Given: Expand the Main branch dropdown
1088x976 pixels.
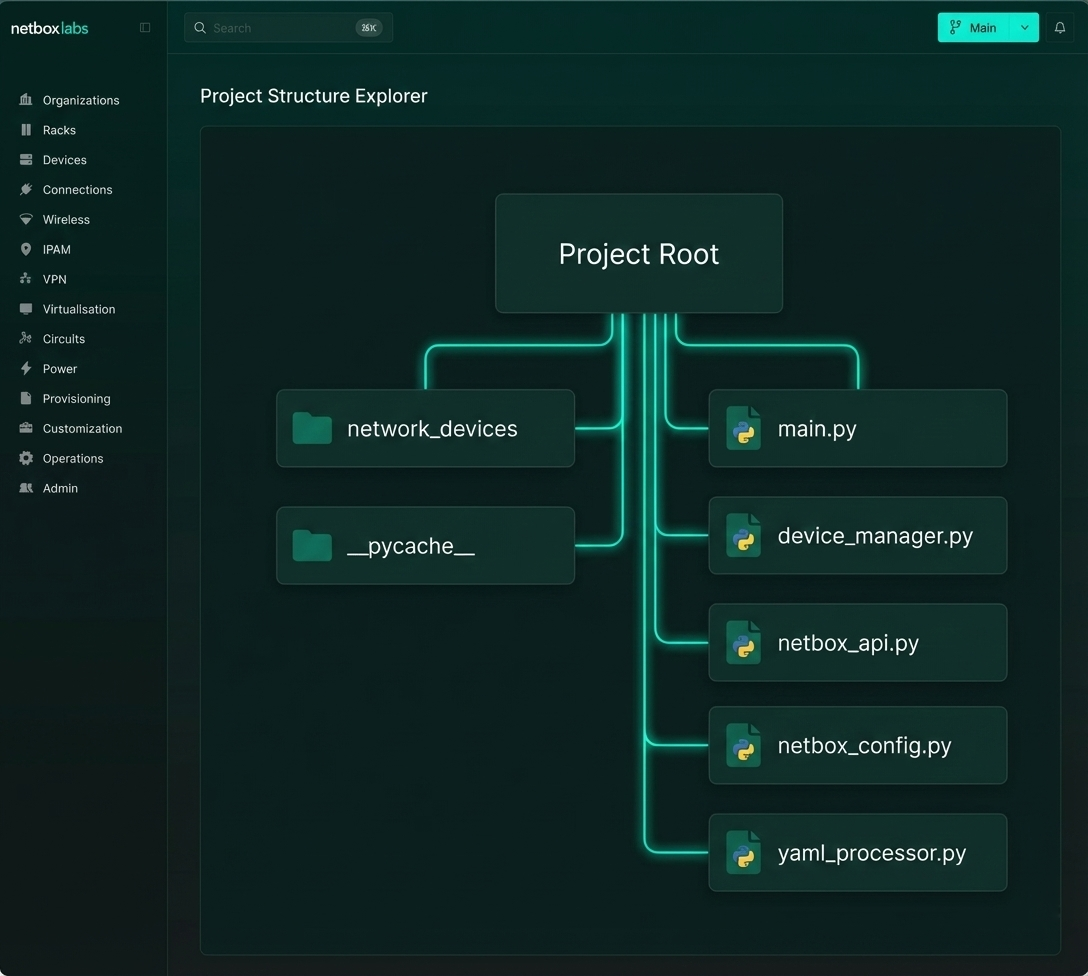Looking at the screenshot, I should pyautogui.click(x=981, y=27).
